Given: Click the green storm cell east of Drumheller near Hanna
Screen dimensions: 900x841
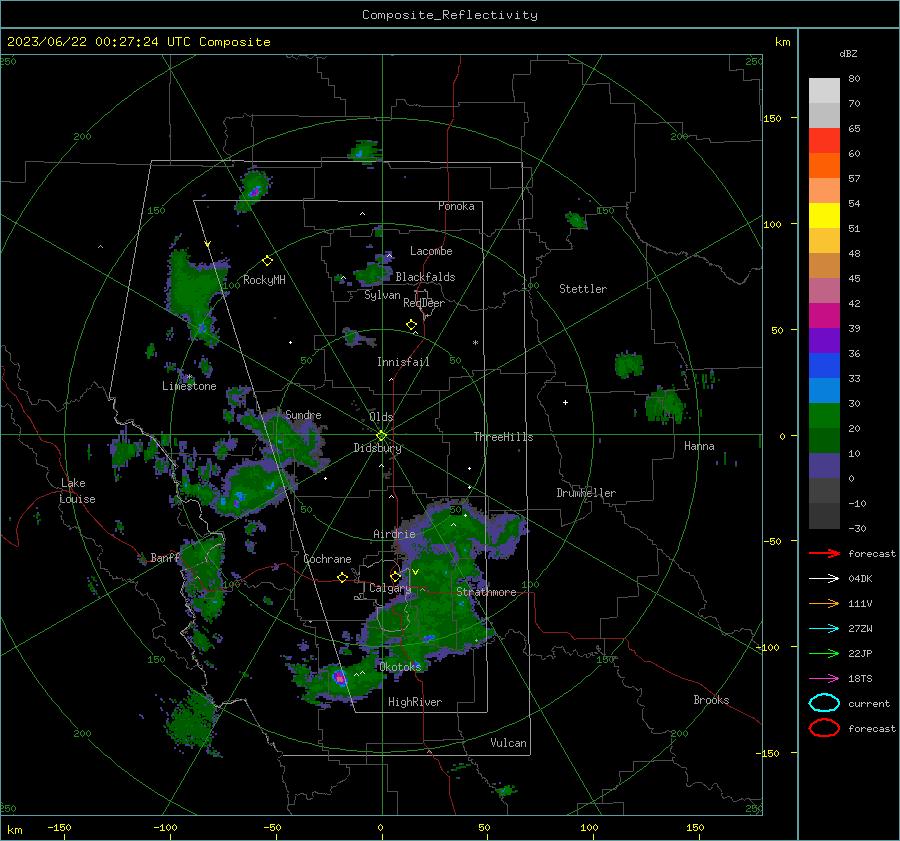Looking at the screenshot, I should click(665, 405).
